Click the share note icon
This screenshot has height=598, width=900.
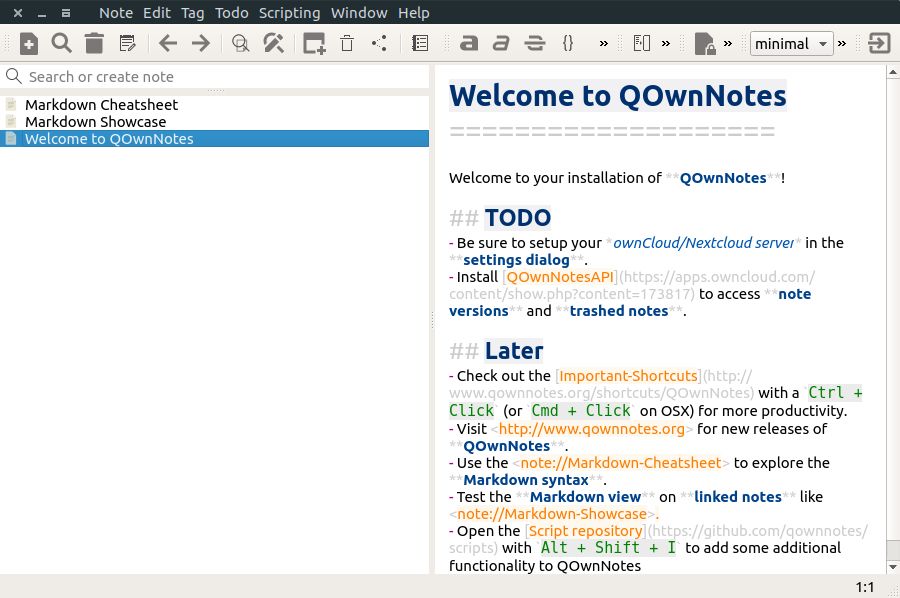click(x=379, y=44)
